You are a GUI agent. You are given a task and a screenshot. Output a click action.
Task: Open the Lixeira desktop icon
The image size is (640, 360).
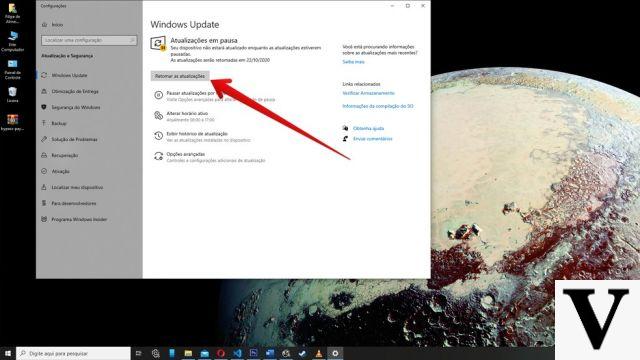[12, 95]
